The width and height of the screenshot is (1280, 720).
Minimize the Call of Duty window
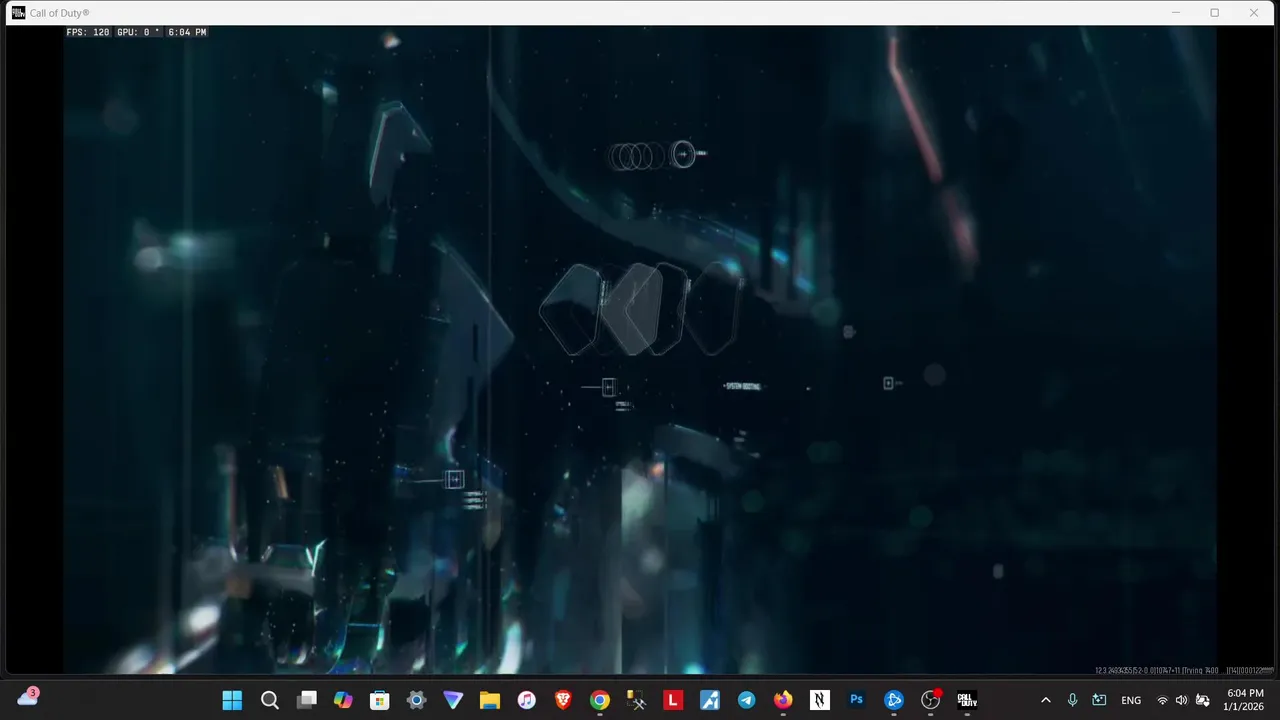[1175, 13]
